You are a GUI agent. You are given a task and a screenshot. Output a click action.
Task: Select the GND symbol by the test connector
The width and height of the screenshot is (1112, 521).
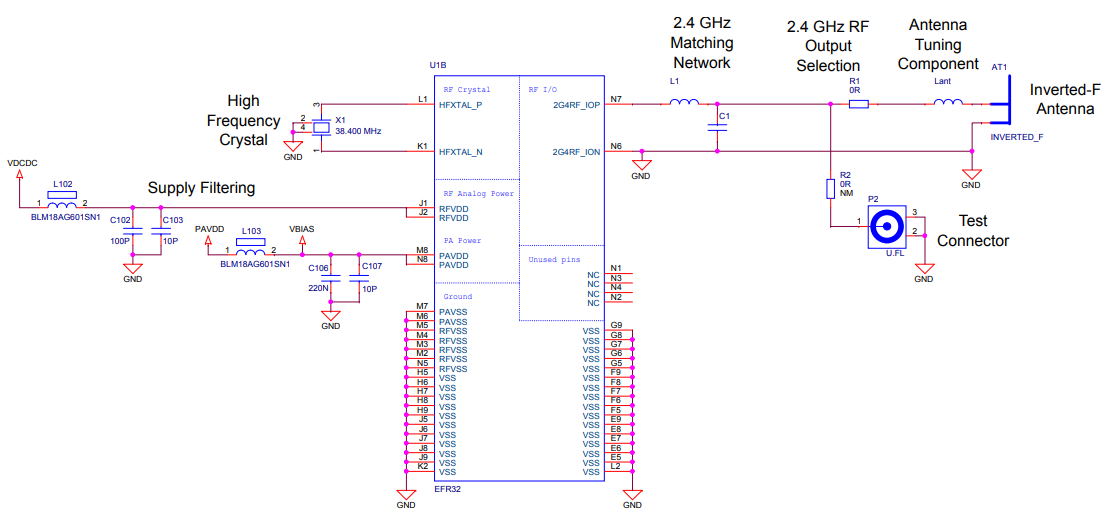pyautogui.click(x=923, y=268)
